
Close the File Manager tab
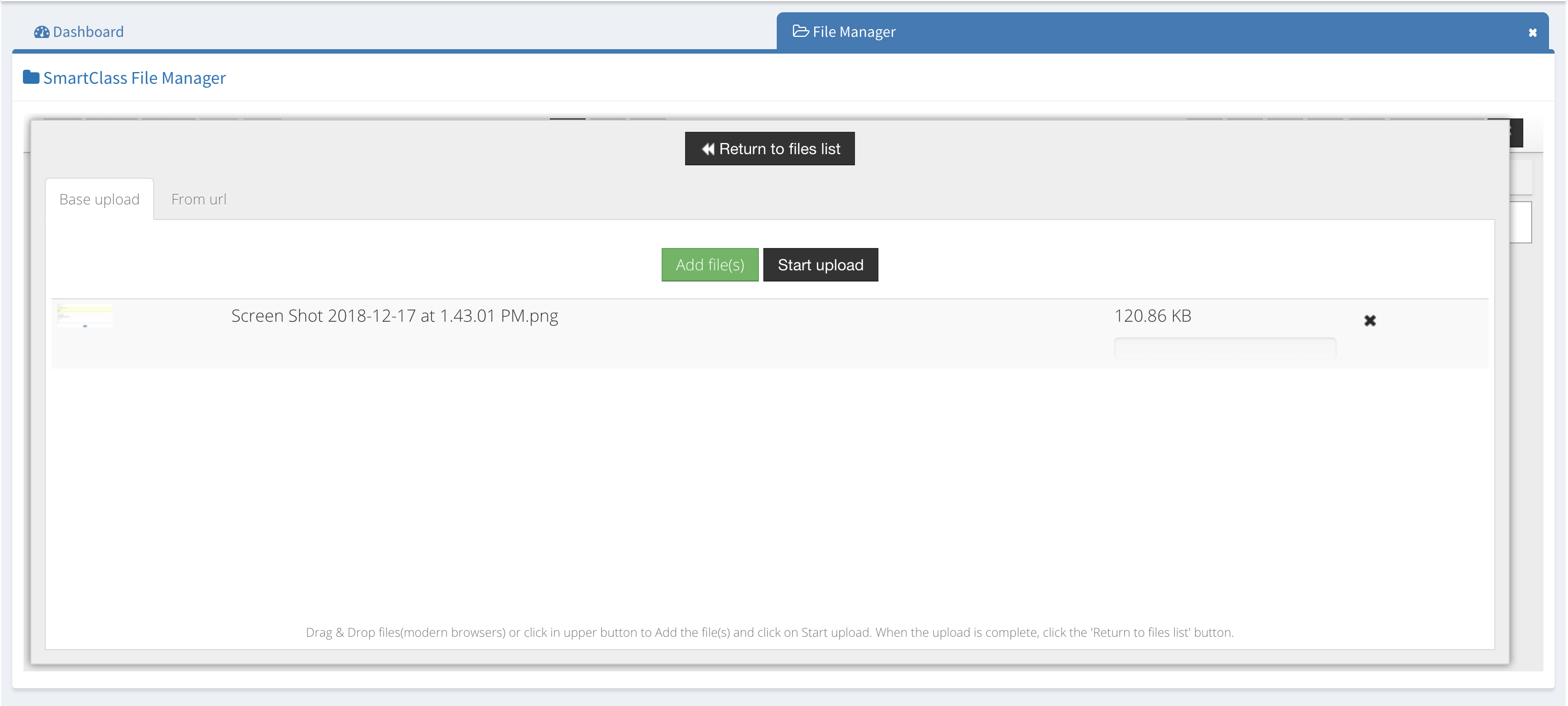[x=1532, y=33]
